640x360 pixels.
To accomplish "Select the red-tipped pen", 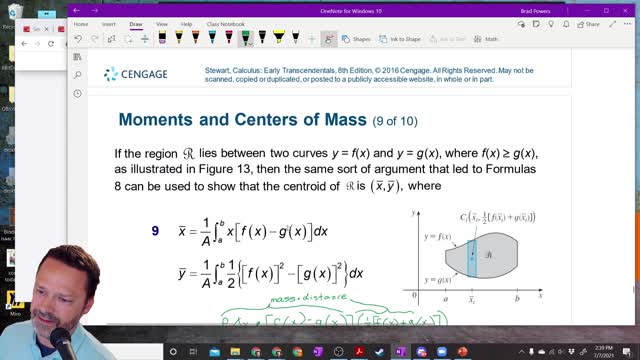I will pos(229,38).
